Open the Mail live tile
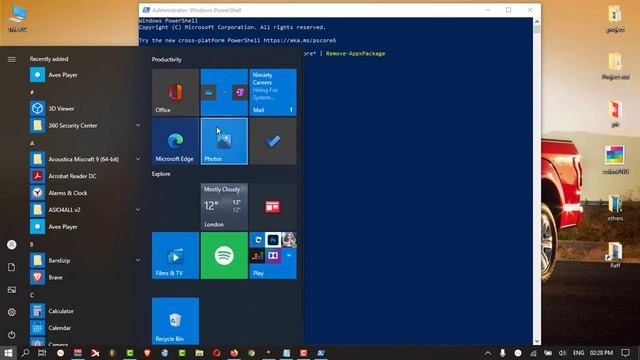Screen dimensions: 640x360 pos(273,92)
